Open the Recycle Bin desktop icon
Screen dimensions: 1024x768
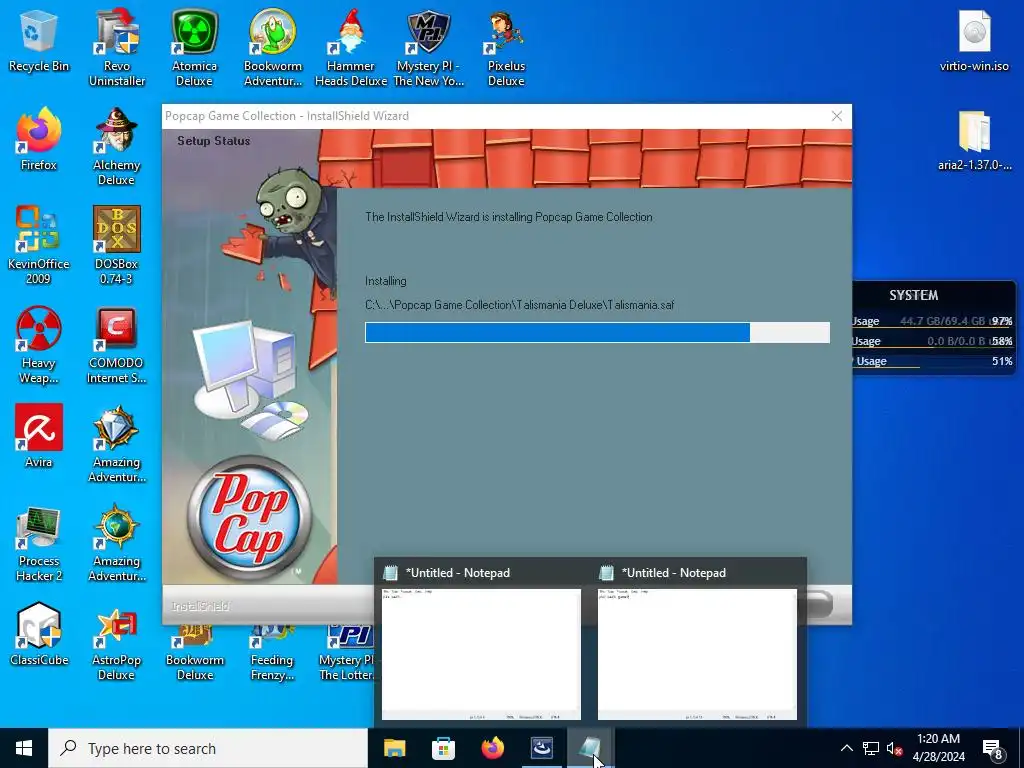[39, 42]
